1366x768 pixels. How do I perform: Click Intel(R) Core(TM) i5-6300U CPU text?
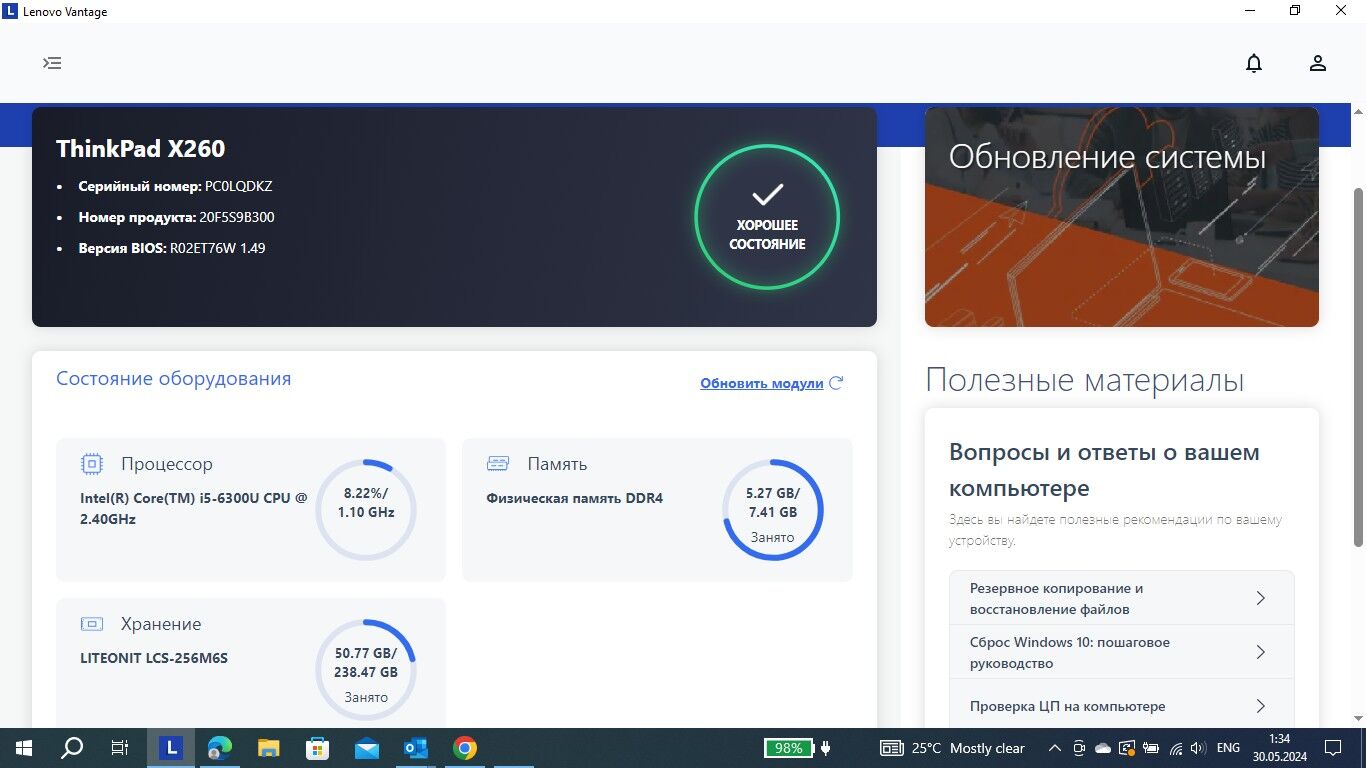pyautogui.click(x=194, y=508)
